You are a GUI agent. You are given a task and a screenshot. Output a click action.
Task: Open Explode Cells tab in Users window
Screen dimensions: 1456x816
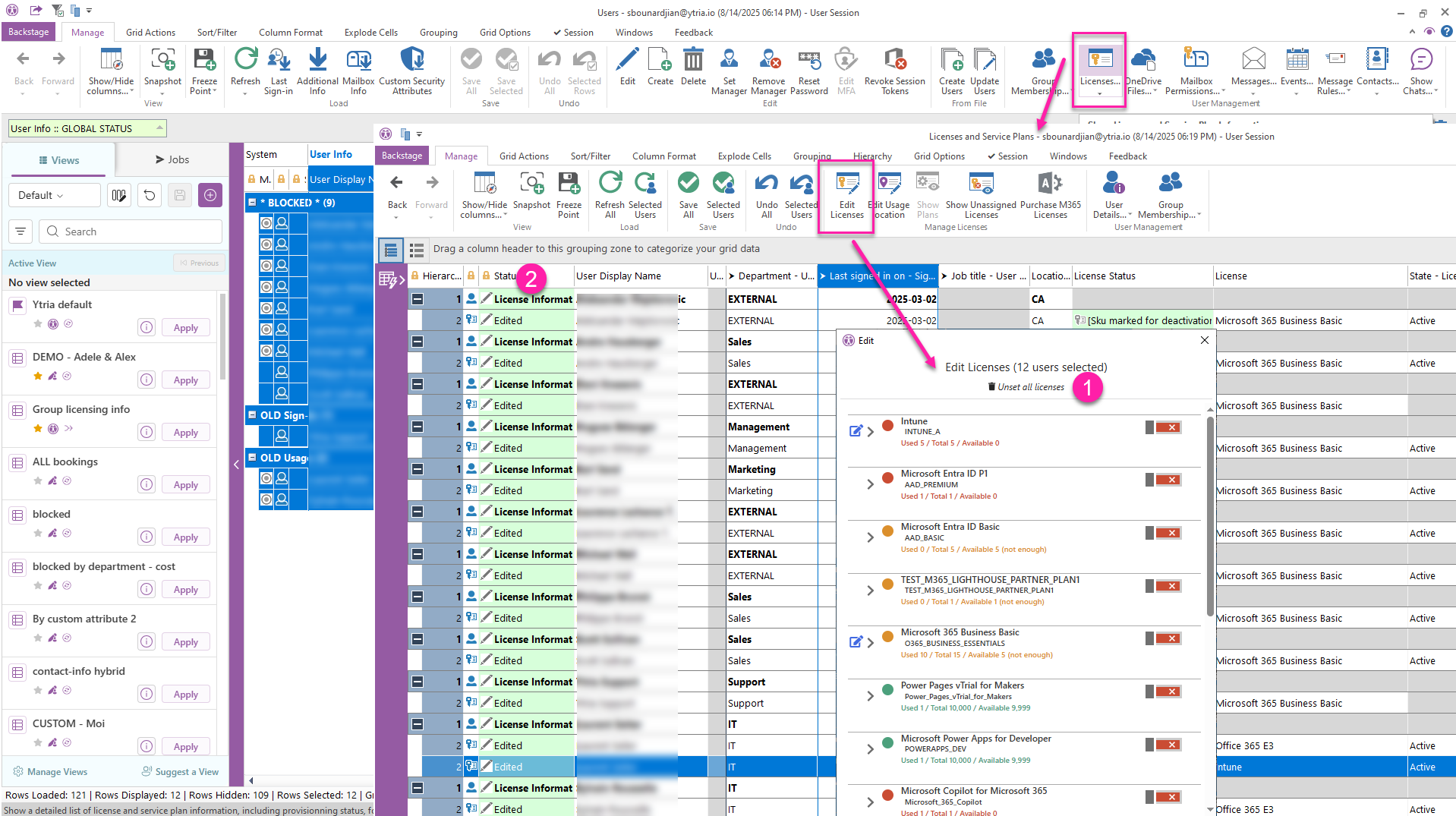(370, 33)
